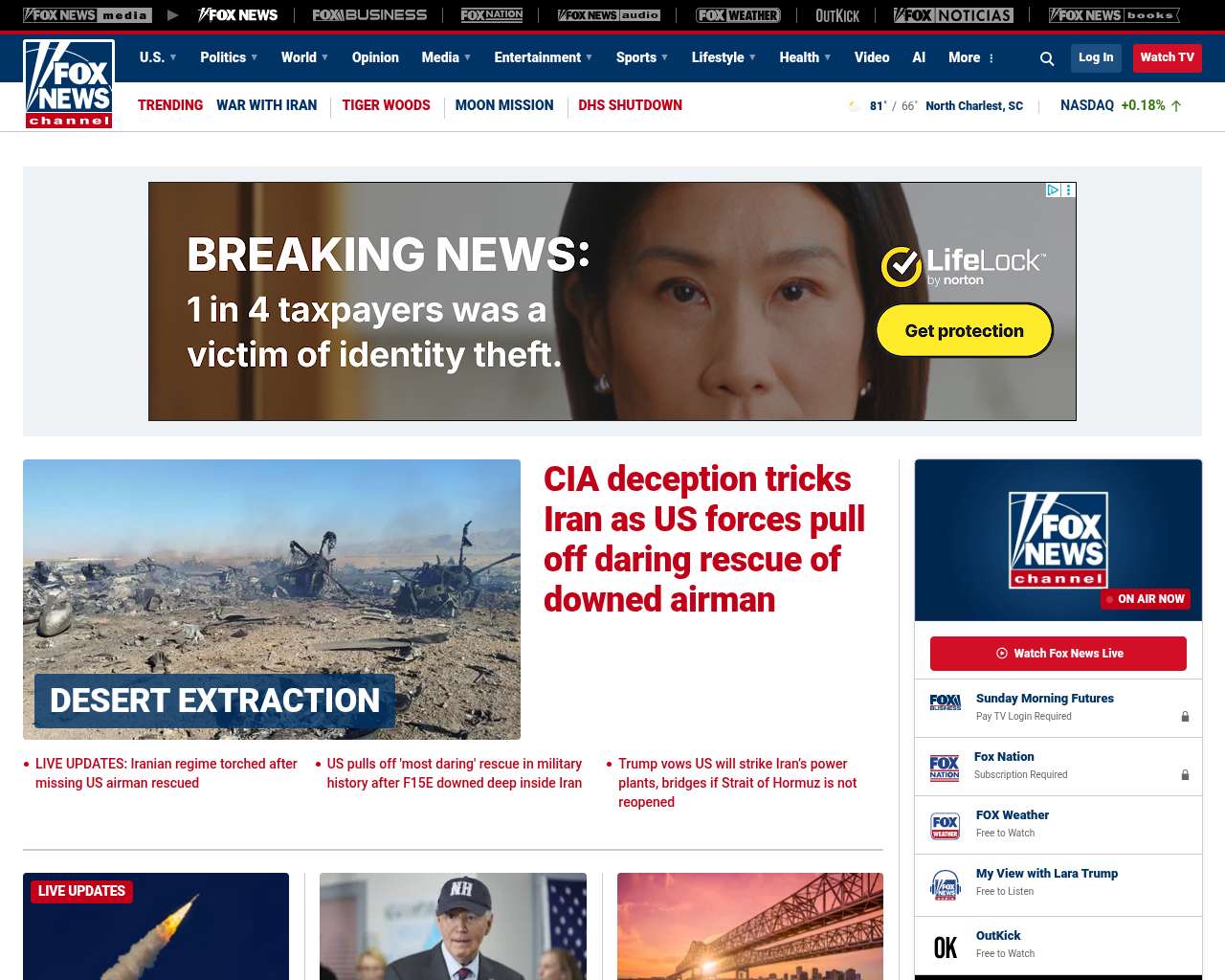This screenshot has height=980, width=1225.
Task: Open the search magnifier icon
Action: click(x=1047, y=58)
